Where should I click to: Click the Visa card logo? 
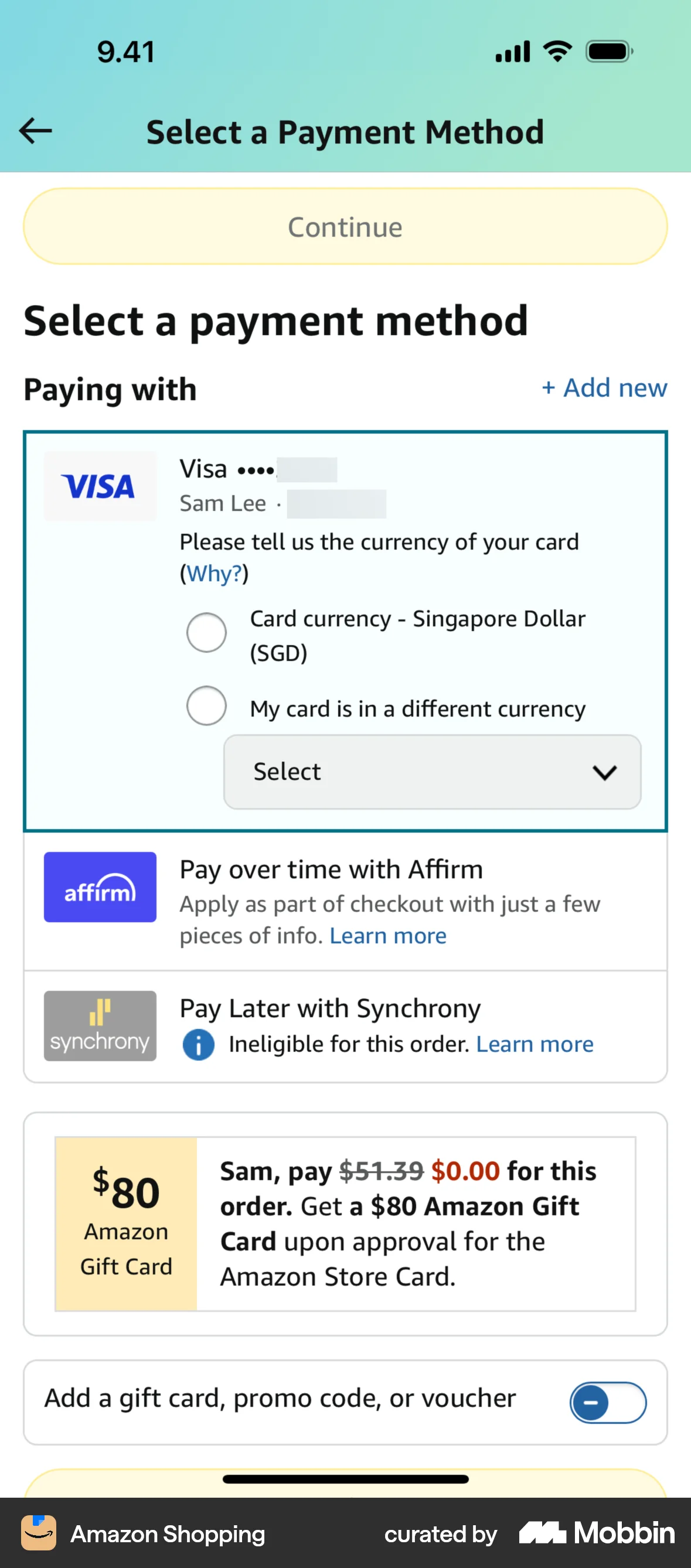pos(99,485)
